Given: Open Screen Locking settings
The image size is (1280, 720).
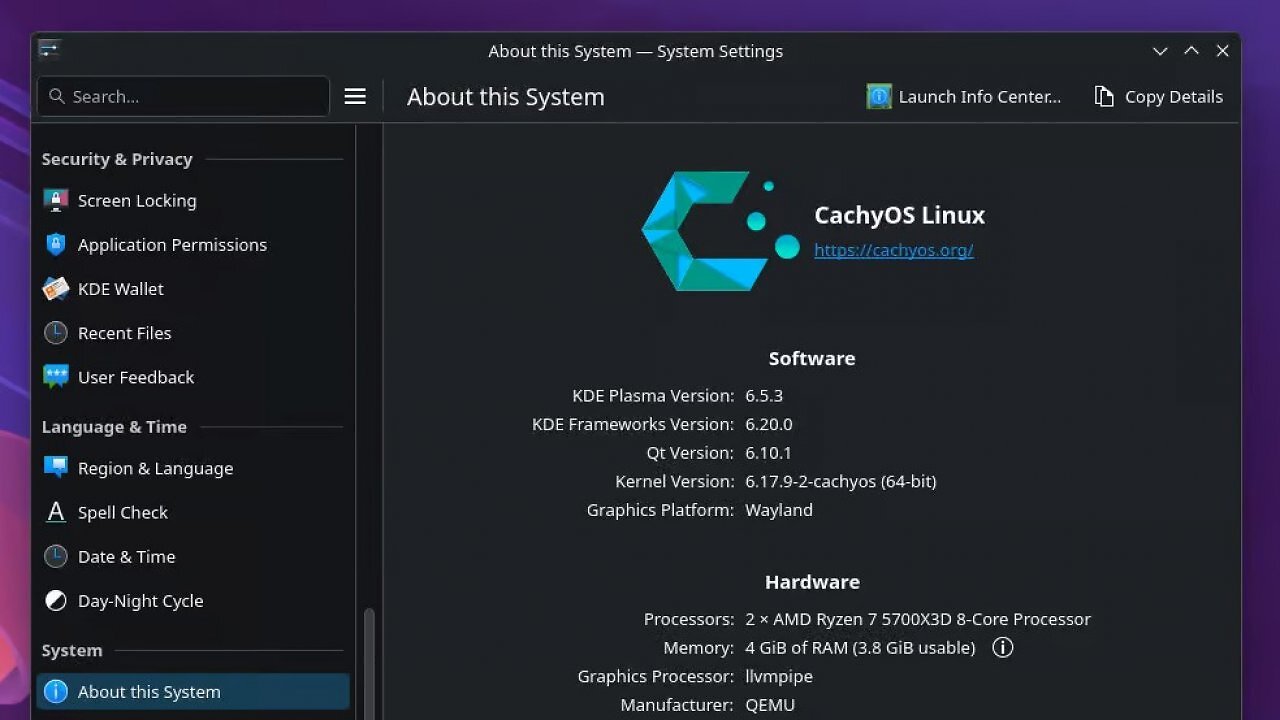Looking at the screenshot, I should click(193, 200).
